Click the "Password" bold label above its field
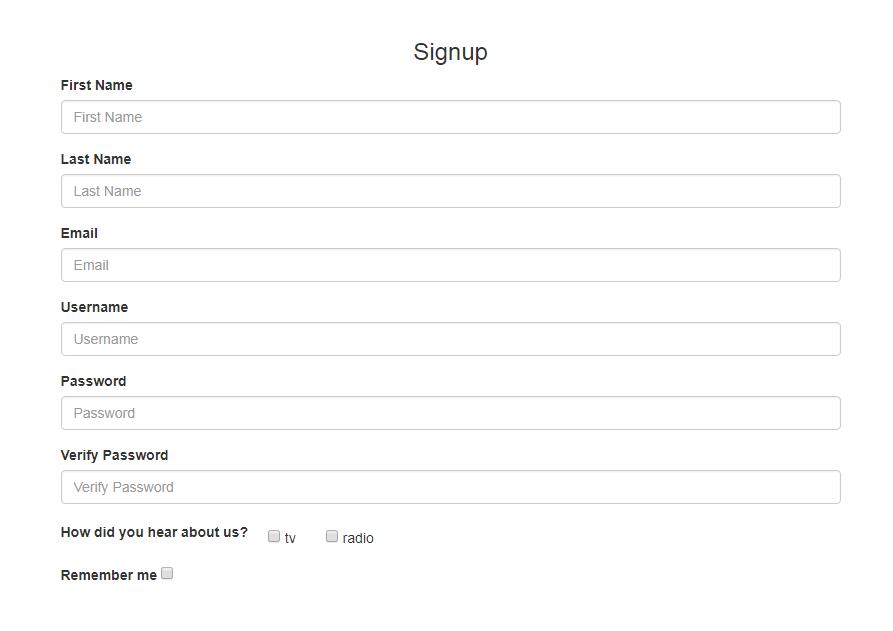Image resolution: width=893 pixels, height=631 pixels. (x=93, y=381)
